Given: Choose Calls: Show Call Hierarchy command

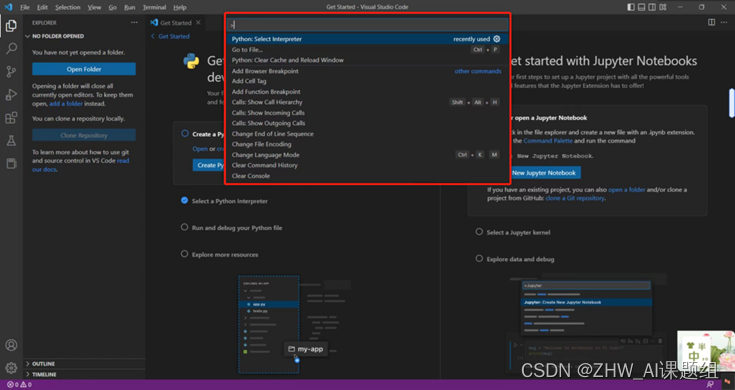Looking at the screenshot, I should [368, 102].
